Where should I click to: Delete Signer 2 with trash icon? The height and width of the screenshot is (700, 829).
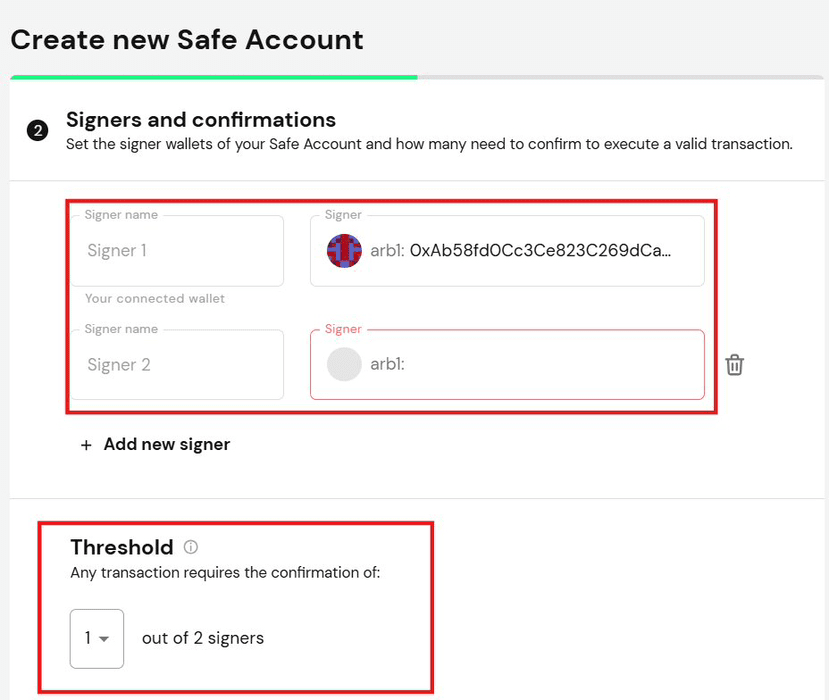point(734,365)
